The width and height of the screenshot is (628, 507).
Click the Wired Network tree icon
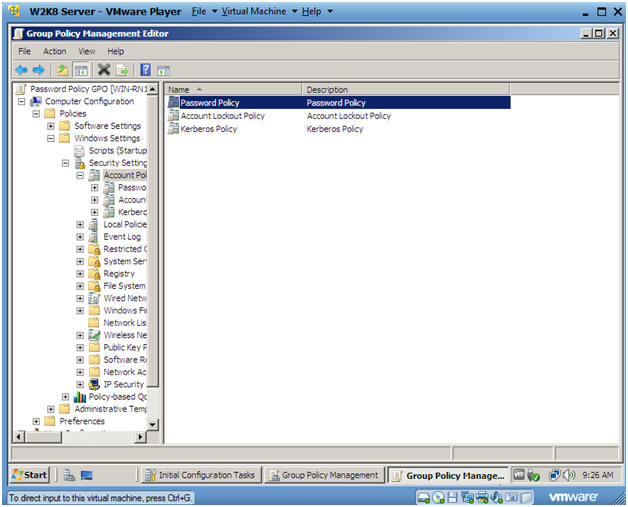[94, 298]
